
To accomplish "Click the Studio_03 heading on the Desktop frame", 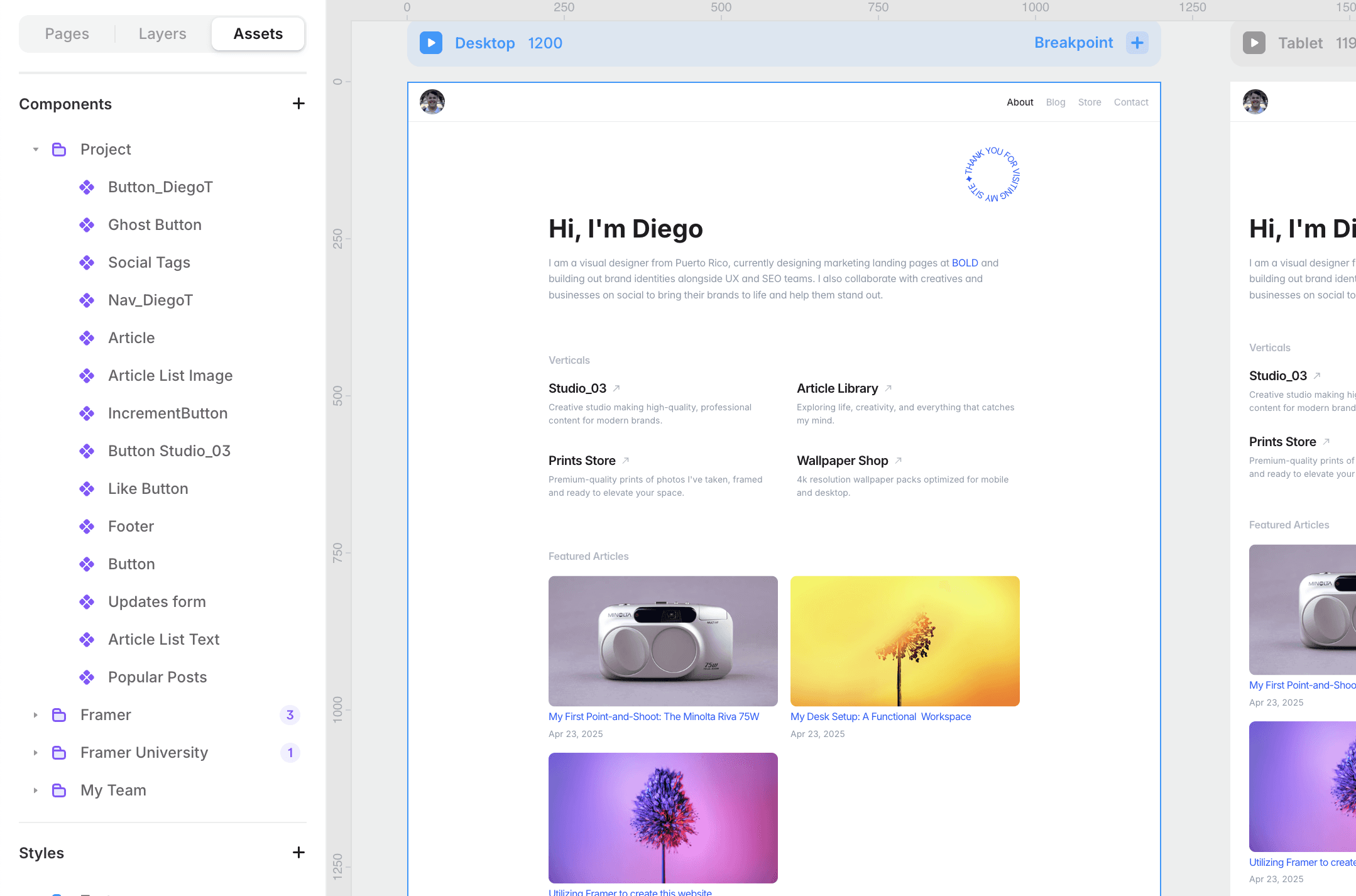I will pyautogui.click(x=577, y=388).
